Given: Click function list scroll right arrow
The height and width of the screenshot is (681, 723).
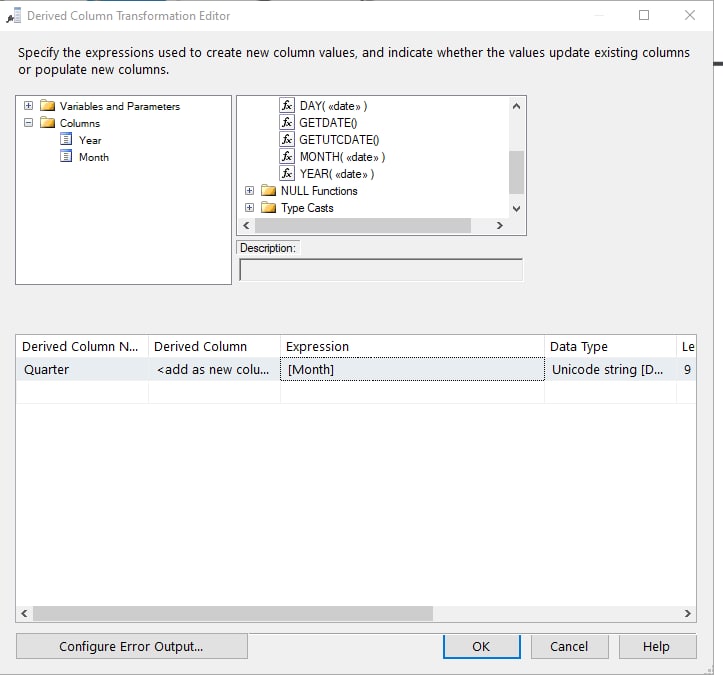Looking at the screenshot, I should coord(500,225).
